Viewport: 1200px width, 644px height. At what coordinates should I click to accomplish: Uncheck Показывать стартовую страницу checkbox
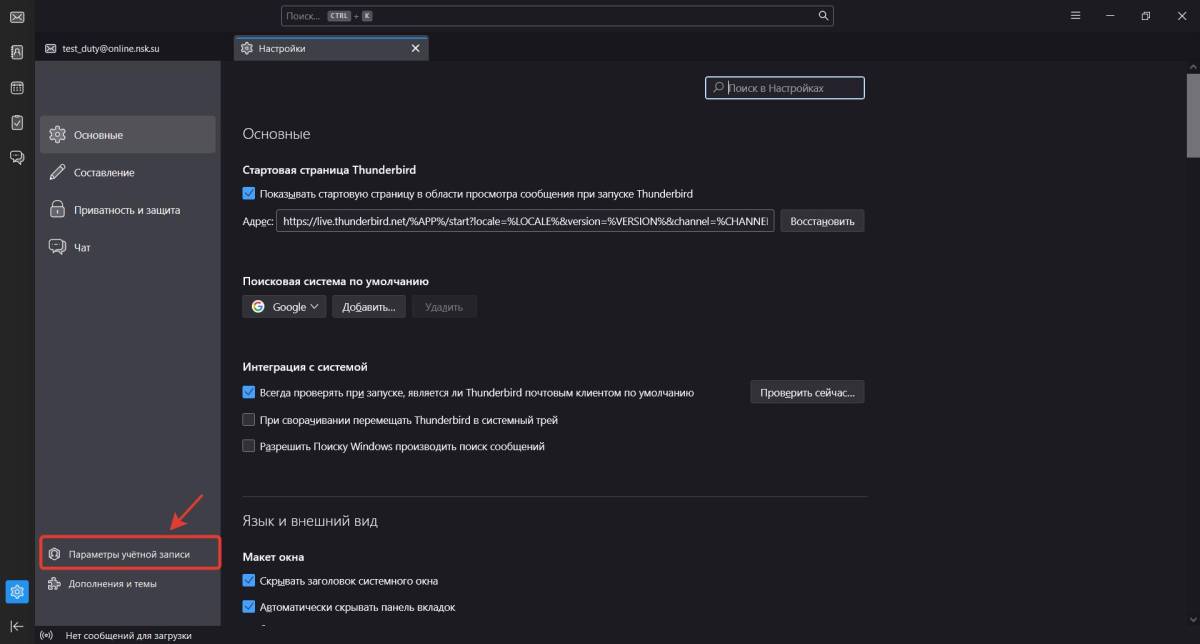point(249,194)
